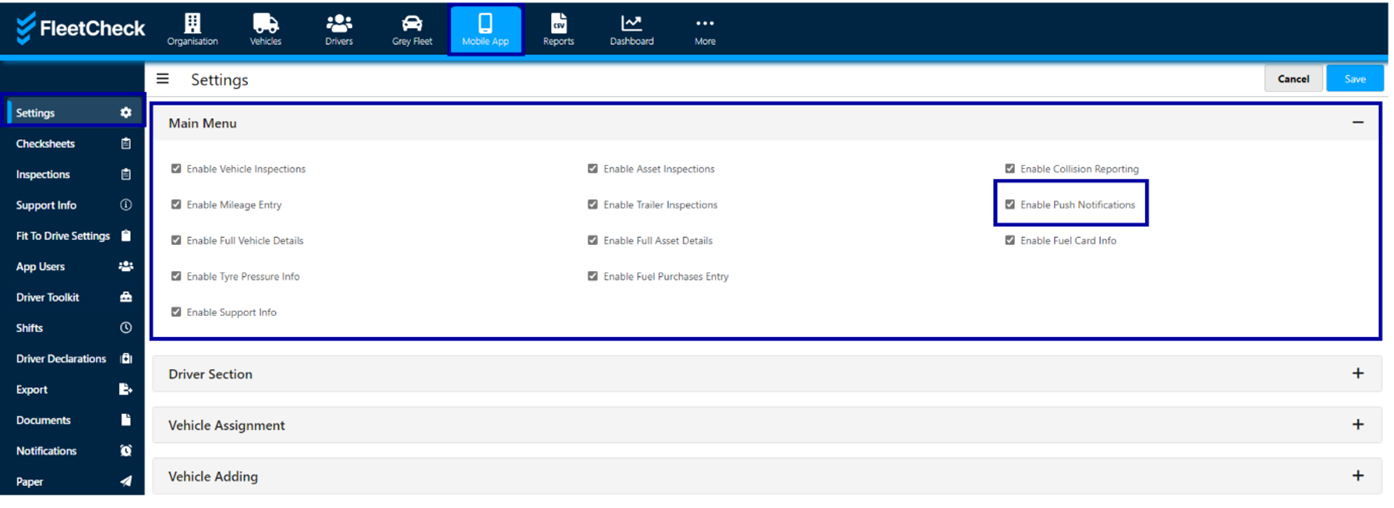Click the Save button
The width and height of the screenshot is (1394, 508).
(1354, 79)
